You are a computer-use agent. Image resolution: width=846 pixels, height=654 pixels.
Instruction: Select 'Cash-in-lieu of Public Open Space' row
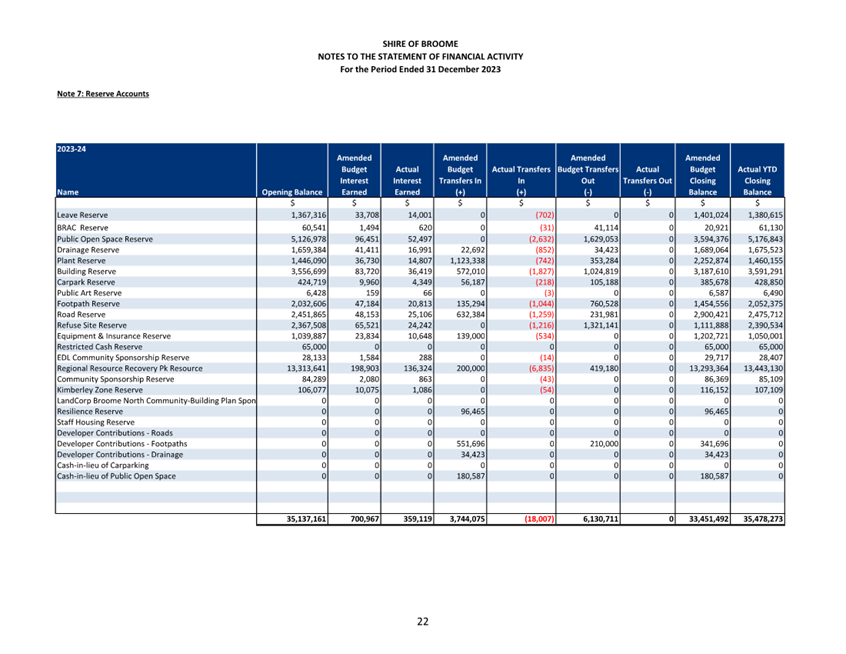click(116, 476)
